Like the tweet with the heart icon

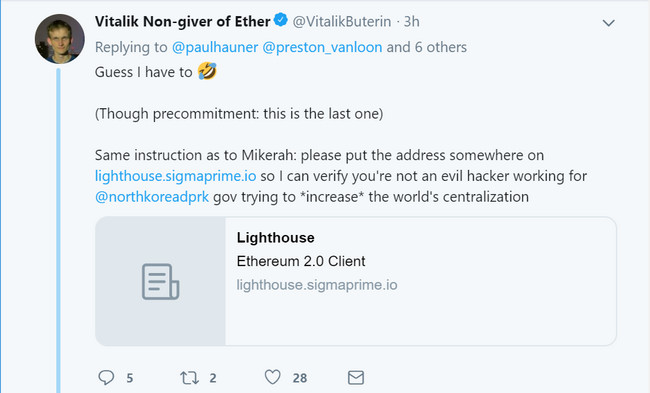(273, 377)
